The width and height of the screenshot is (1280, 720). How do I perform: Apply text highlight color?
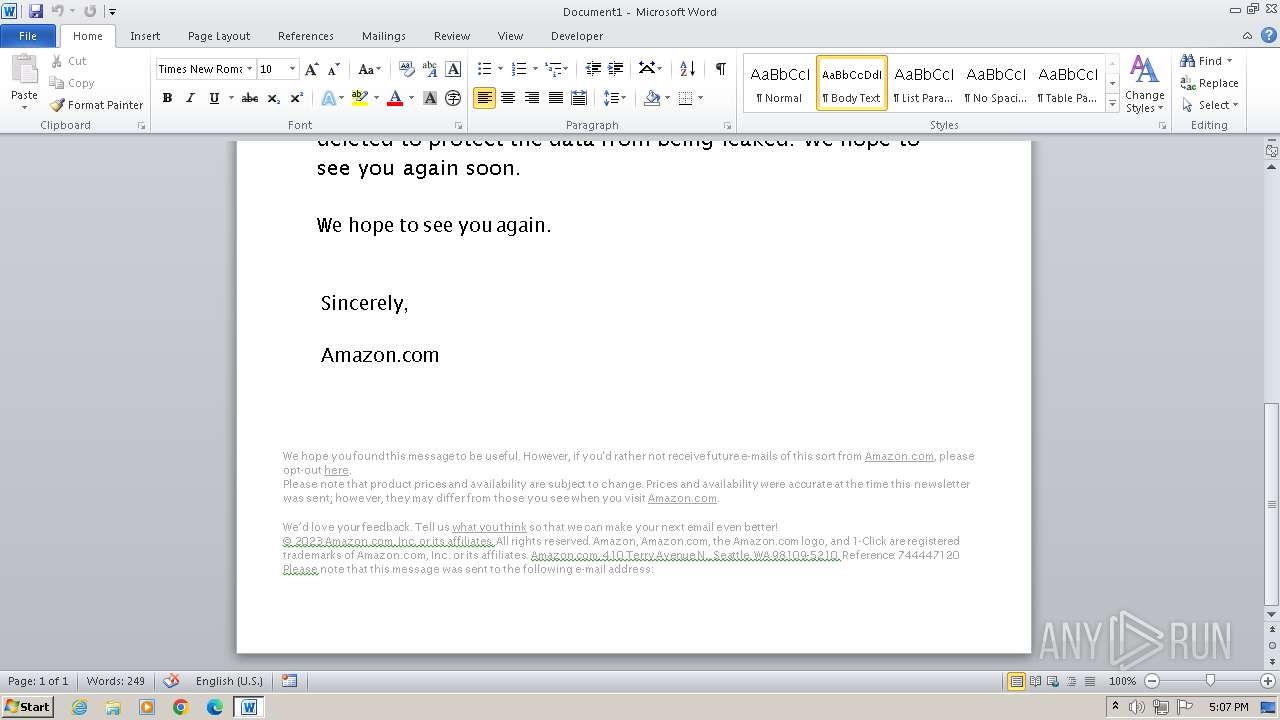tap(360, 98)
